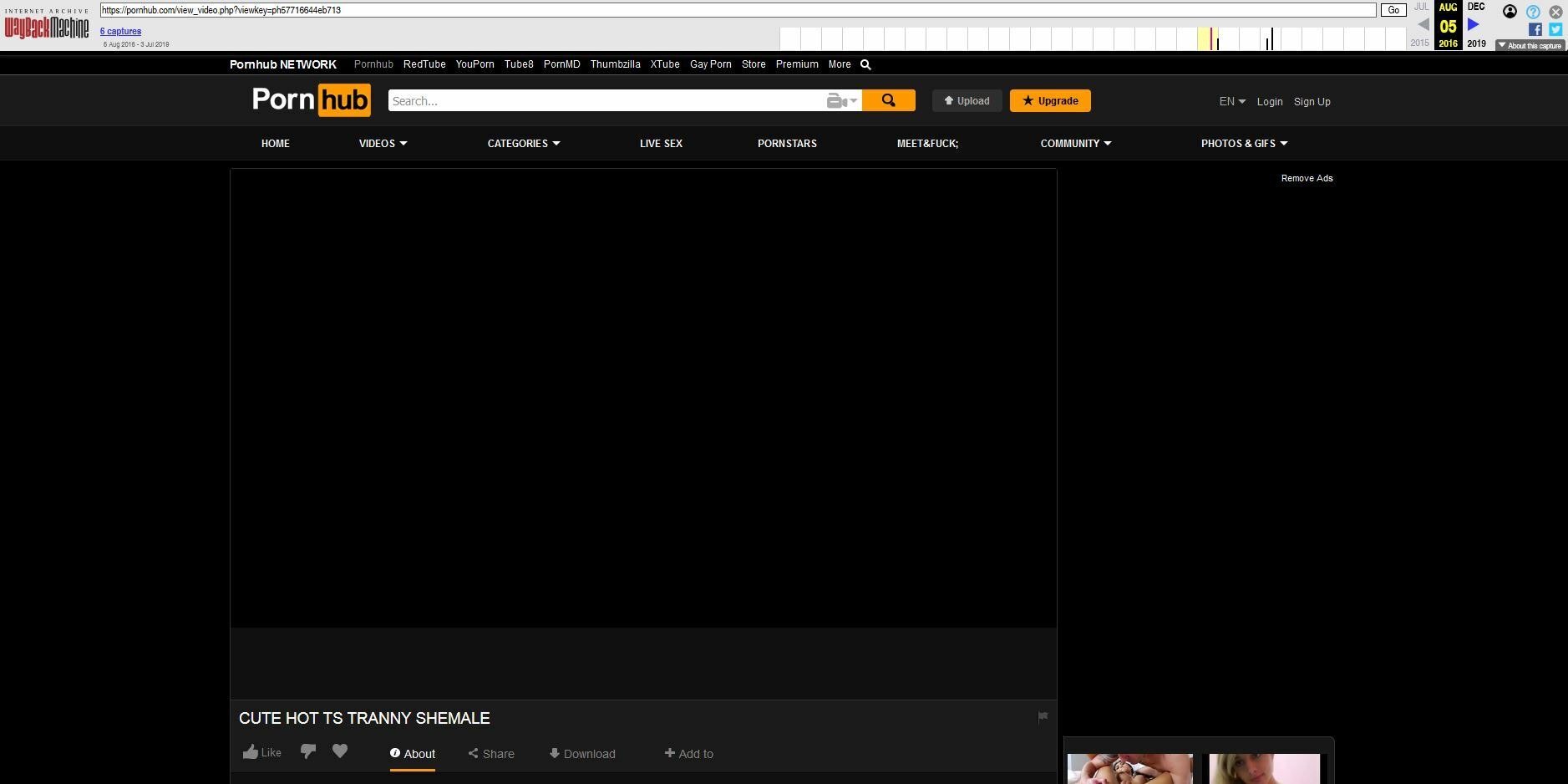The height and width of the screenshot is (784, 1568).
Task: Open the Add to option
Action: point(689,754)
